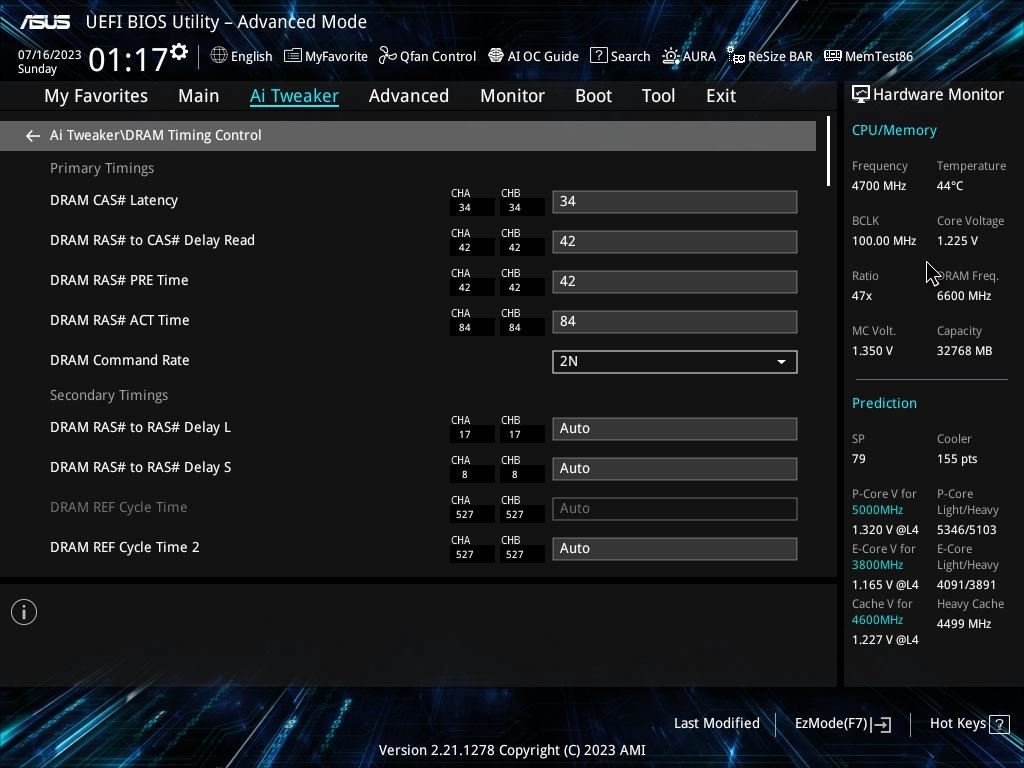The height and width of the screenshot is (768, 1024).
Task: Select the Ai Tweaker tab
Action: click(294, 96)
